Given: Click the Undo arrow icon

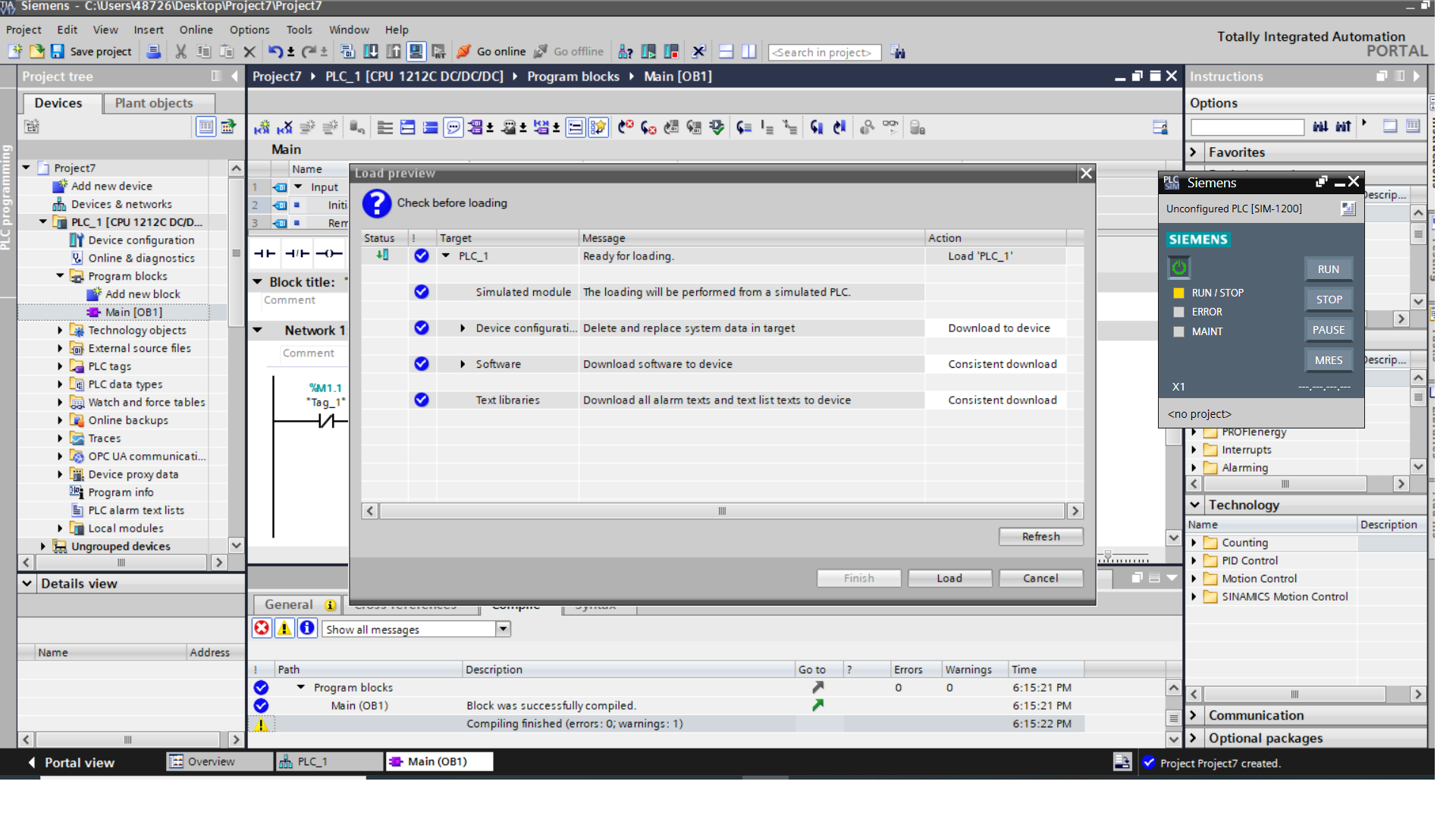Looking at the screenshot, I should pos(275,52).
